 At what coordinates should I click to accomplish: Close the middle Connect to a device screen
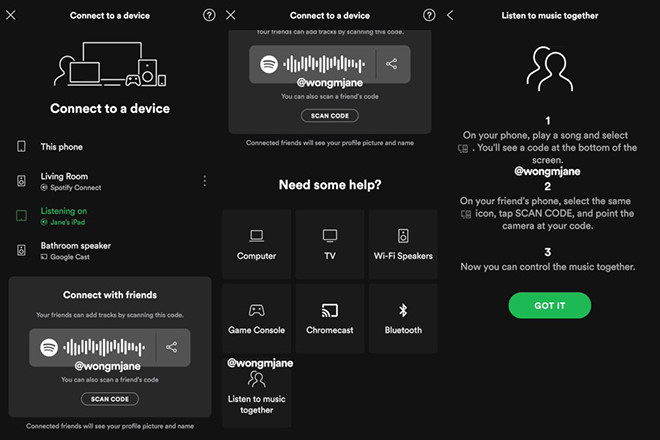[231, 16]
